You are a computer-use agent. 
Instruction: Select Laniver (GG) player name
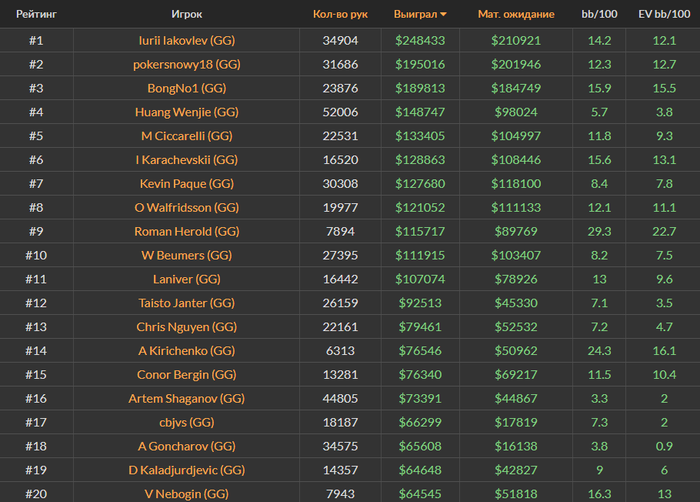click(x=187, y=279)
